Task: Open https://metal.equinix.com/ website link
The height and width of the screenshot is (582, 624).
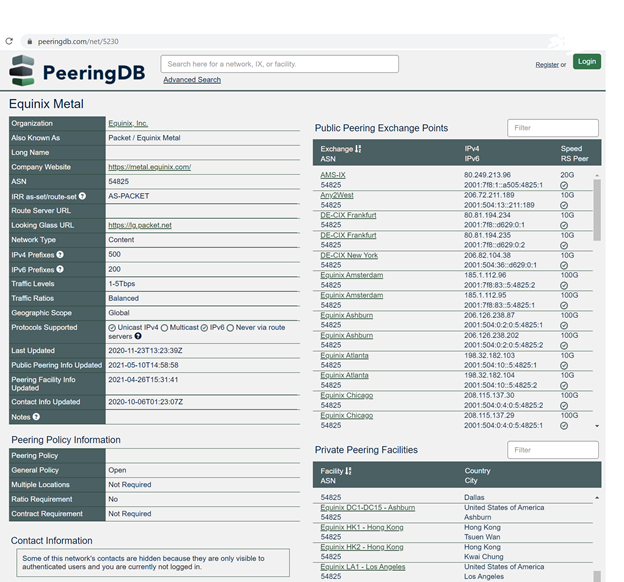Action: pyautogui.click(x=150, y=167)
